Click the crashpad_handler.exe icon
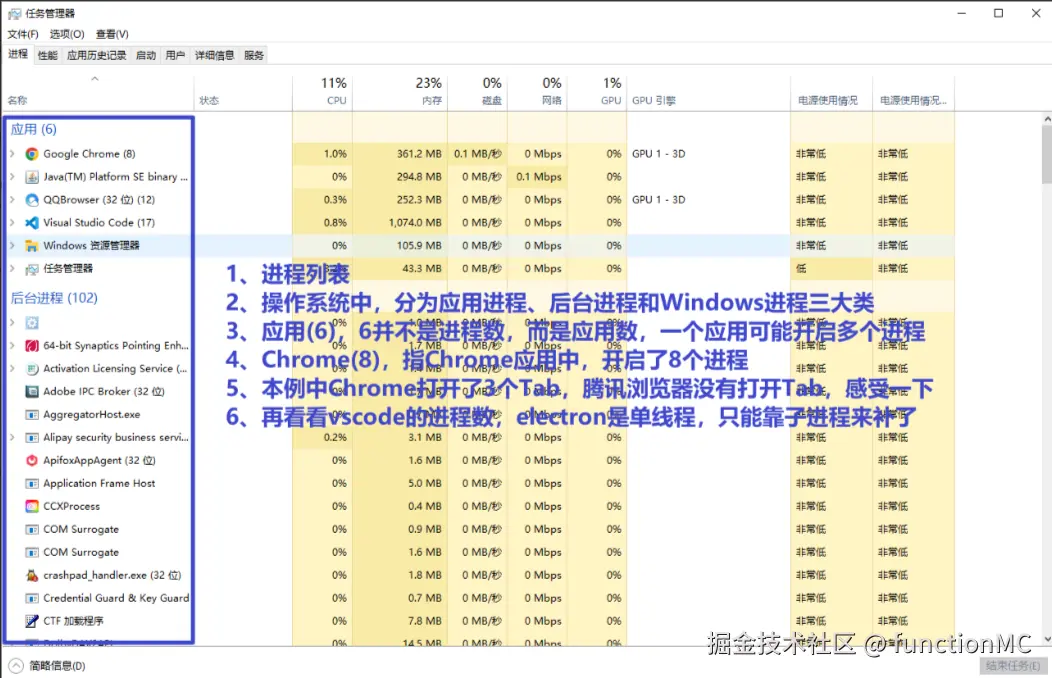Viewport: 1052px width, 678px height. 32,575
